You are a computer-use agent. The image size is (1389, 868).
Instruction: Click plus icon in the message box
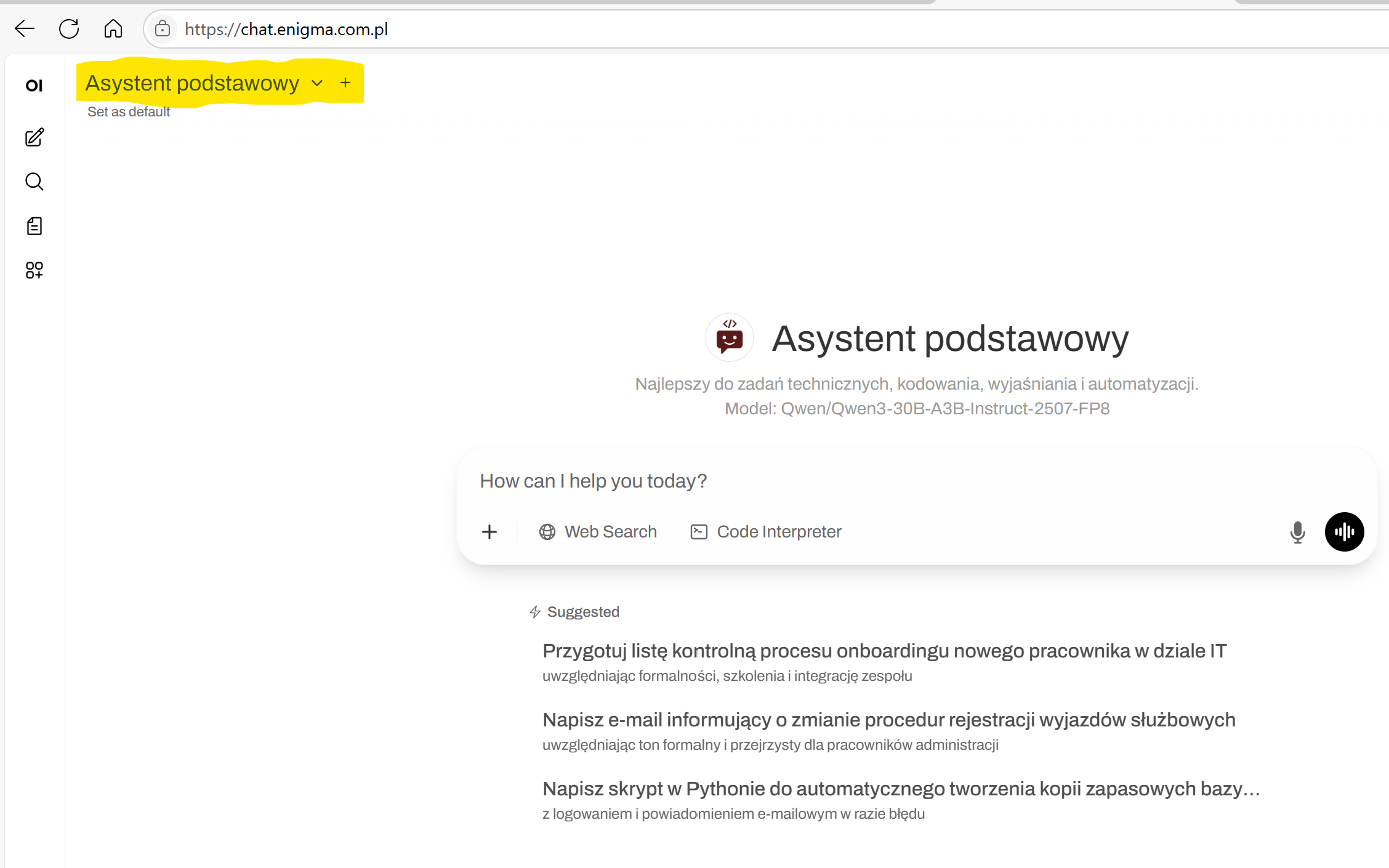(x=489, y=532)
